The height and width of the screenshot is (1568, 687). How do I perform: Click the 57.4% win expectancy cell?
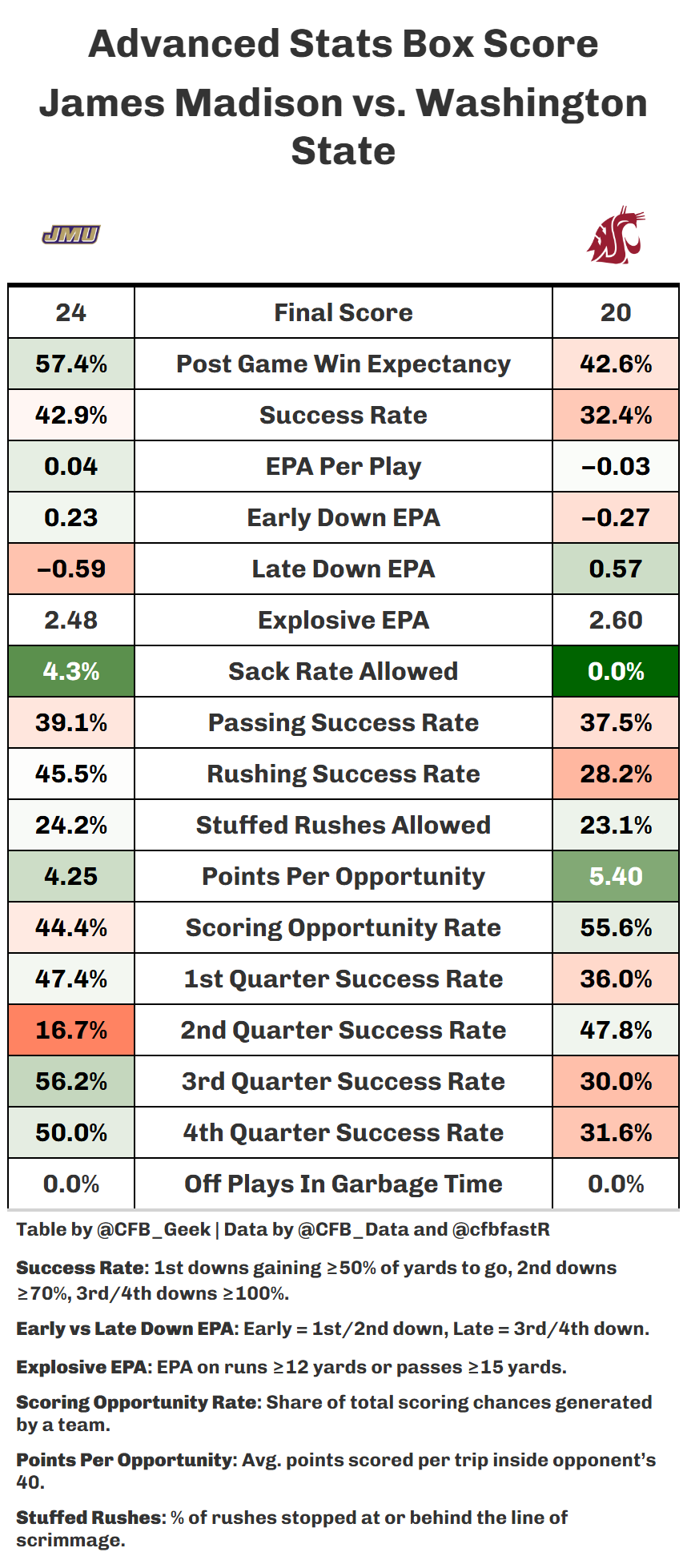tap(71, 364)
